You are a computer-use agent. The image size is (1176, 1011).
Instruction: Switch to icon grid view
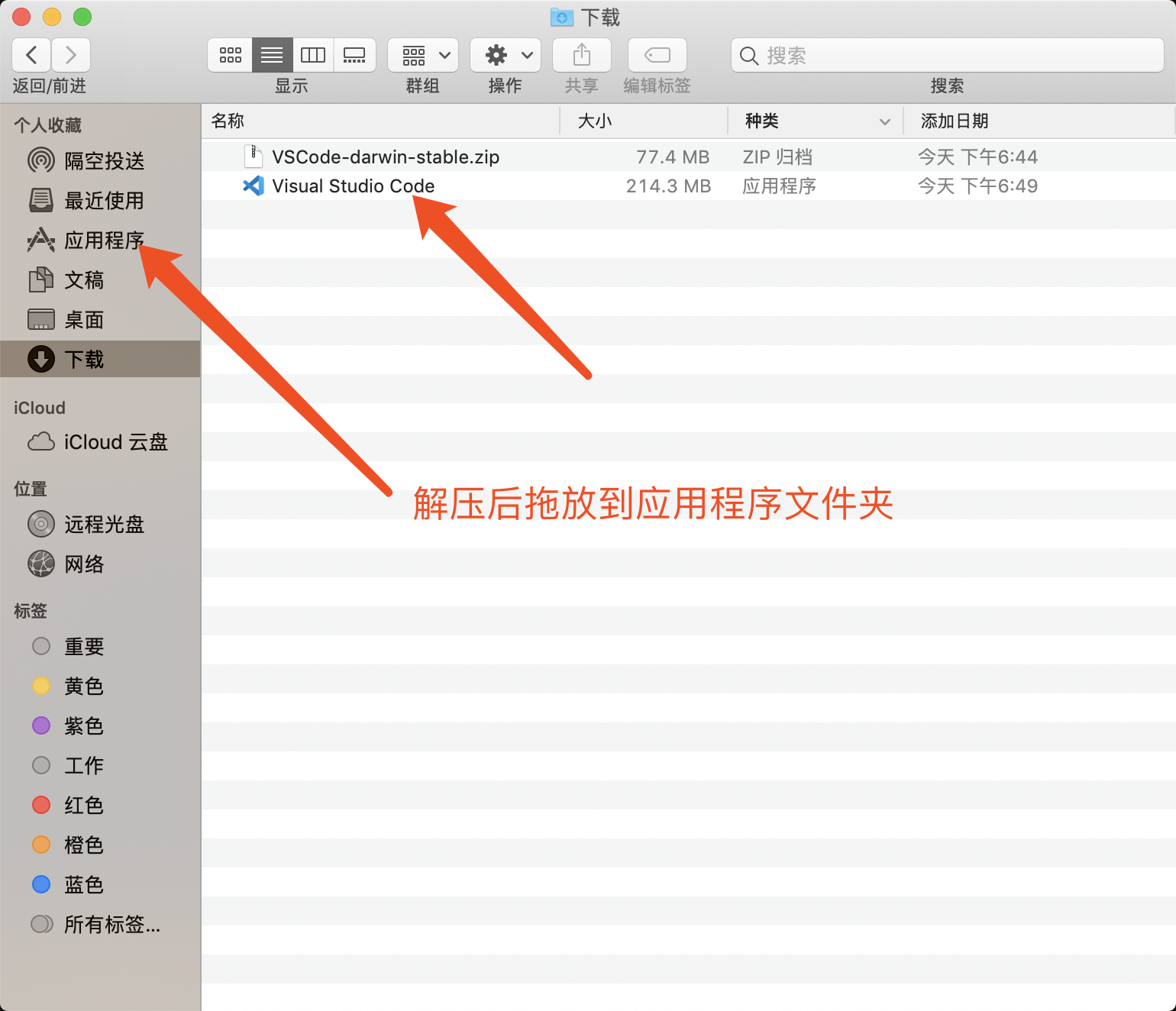pos(230,55)
